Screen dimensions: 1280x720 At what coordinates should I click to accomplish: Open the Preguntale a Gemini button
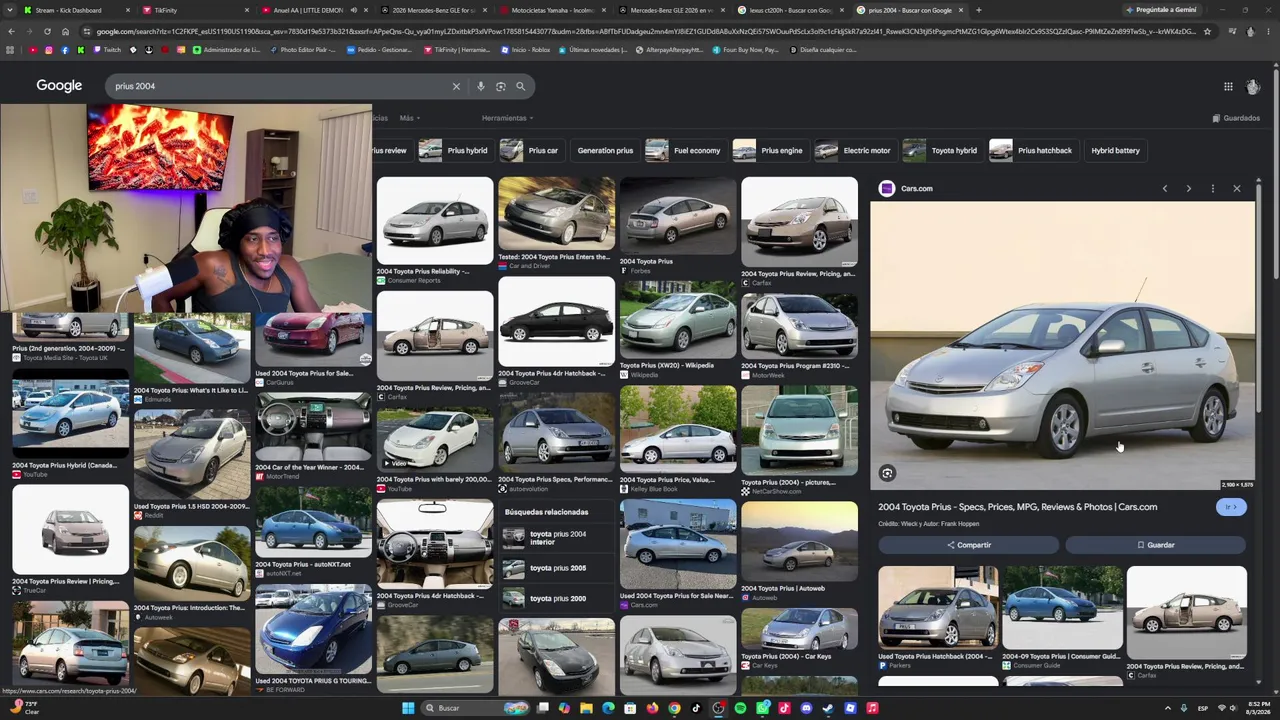(x=1161, y=10)
